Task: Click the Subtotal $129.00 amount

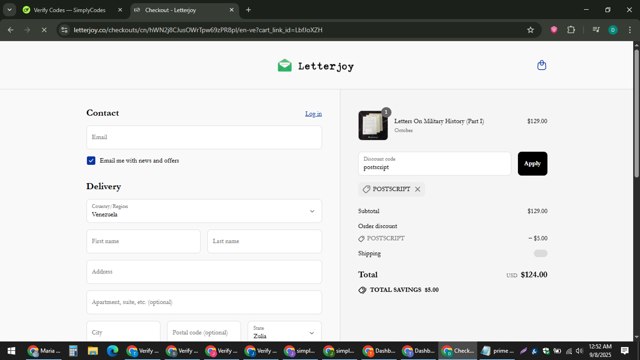Action: click(537, 211)
